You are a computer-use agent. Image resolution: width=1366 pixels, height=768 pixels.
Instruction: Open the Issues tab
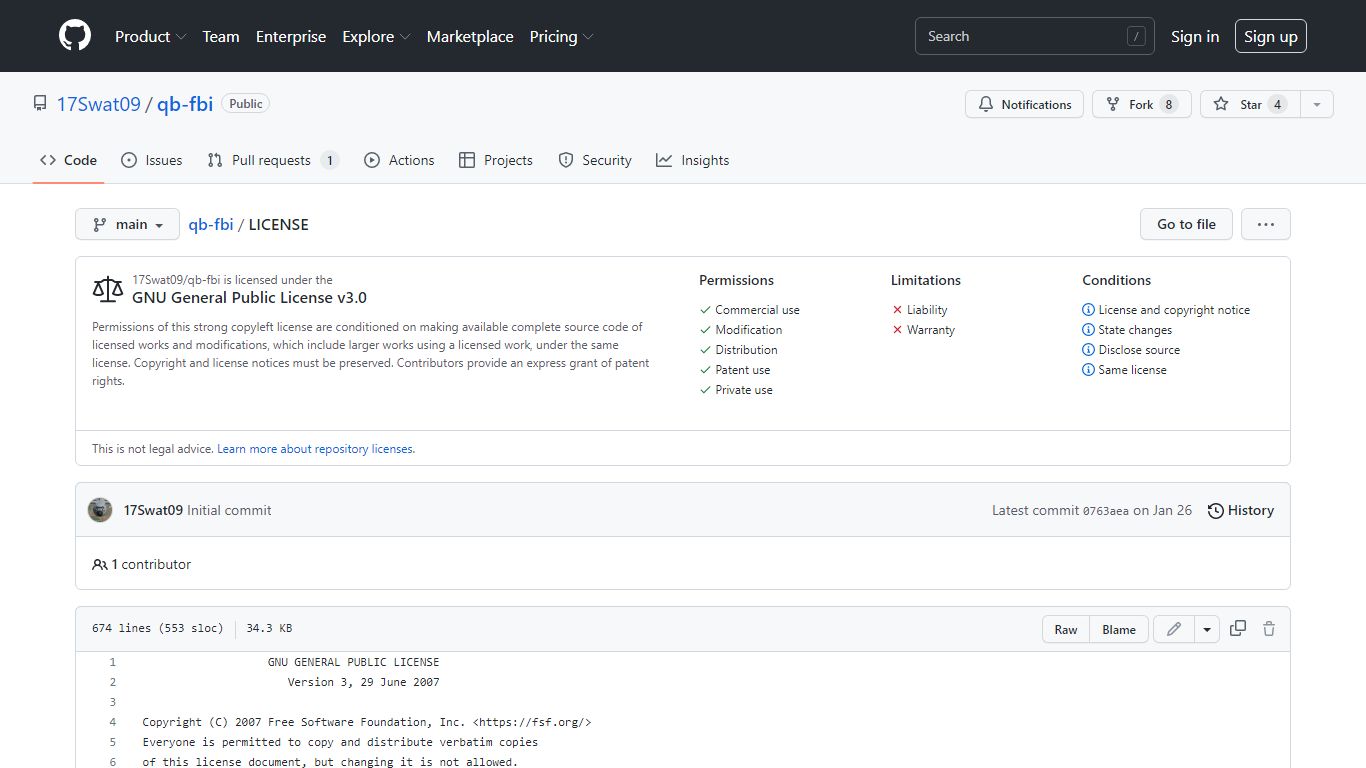coord(152,160)
